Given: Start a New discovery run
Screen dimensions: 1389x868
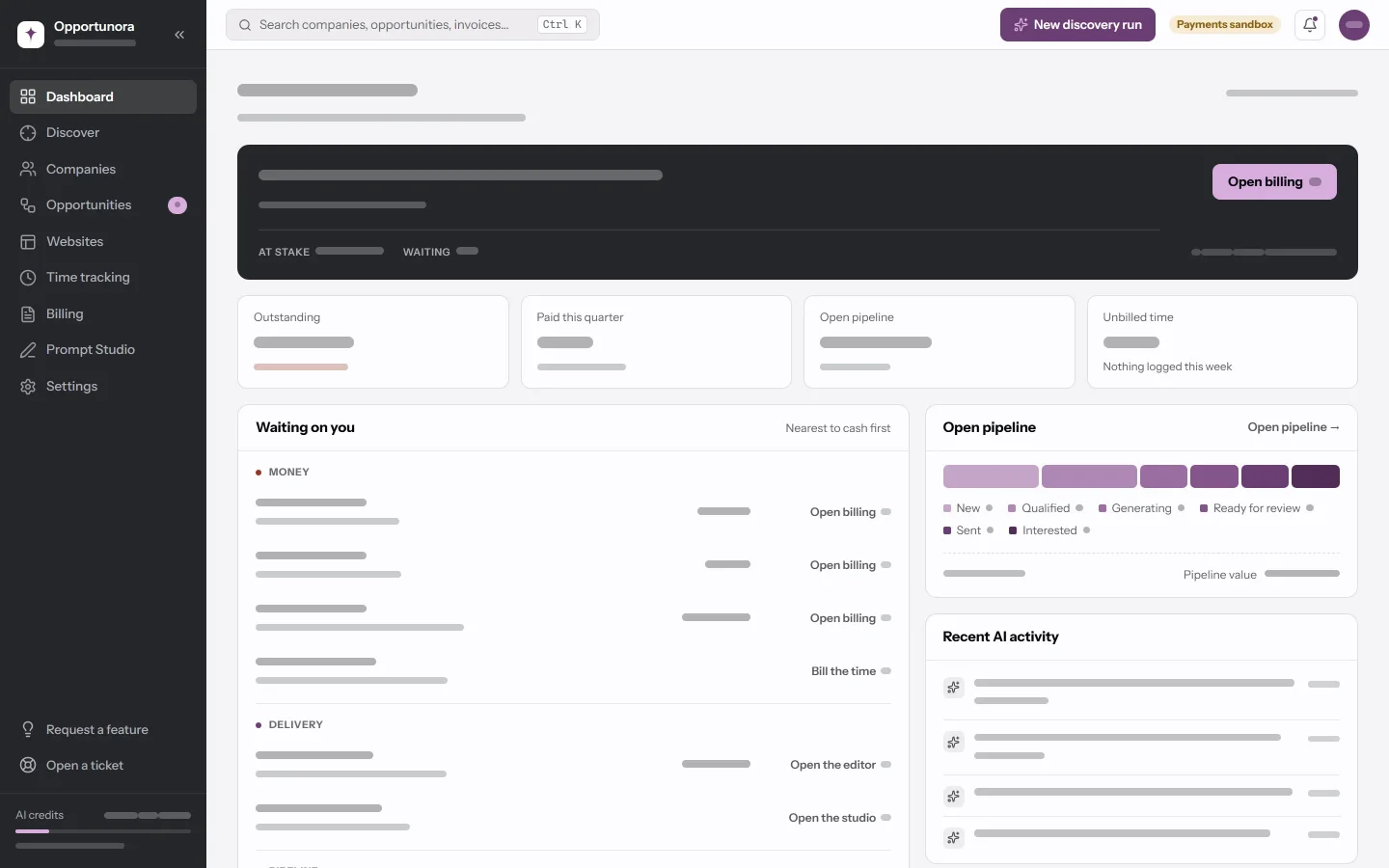Looking at the screenshot, I should coord(1077,25).
